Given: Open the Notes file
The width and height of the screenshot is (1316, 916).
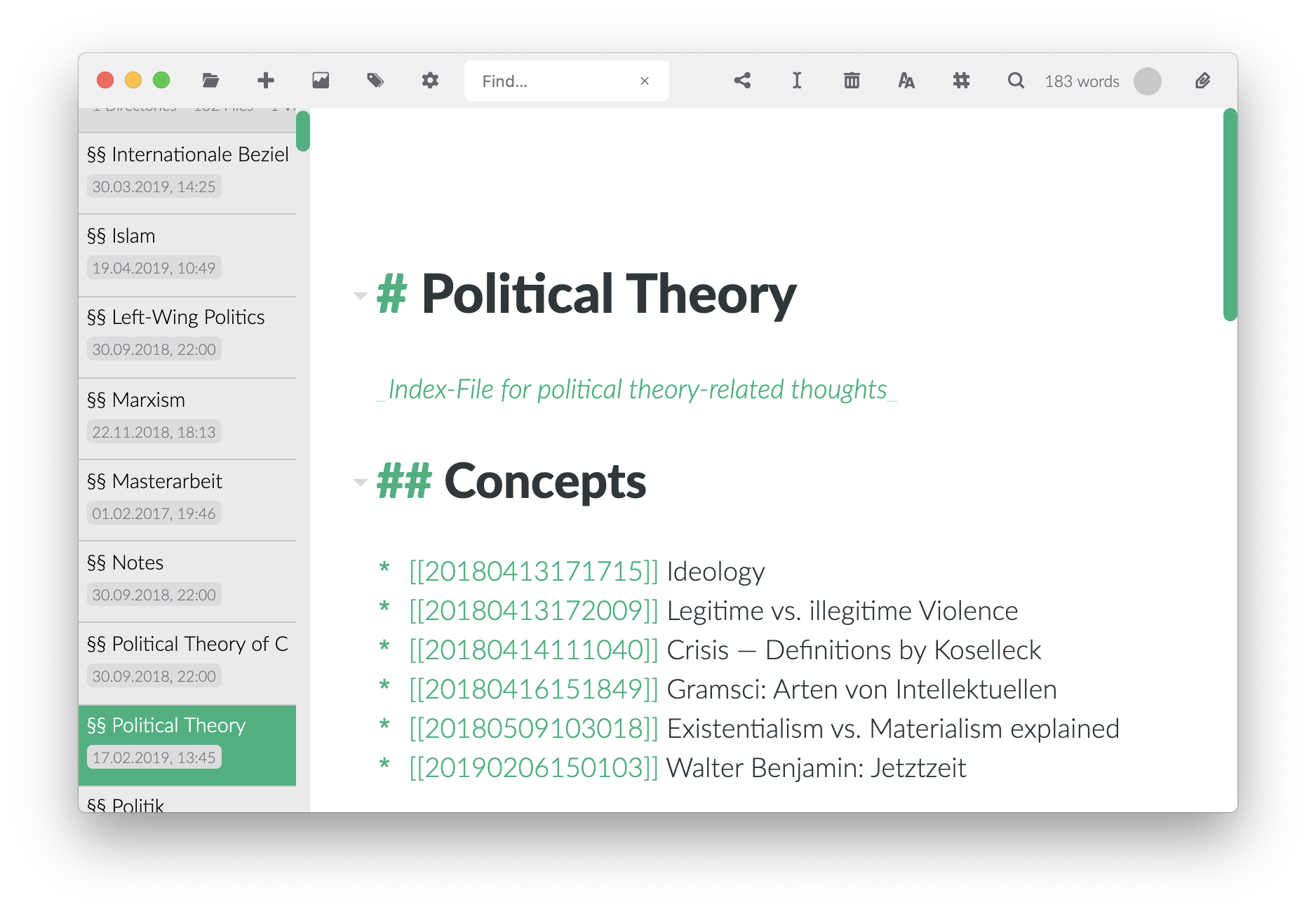Looking at the screenshot, I should [x=187, y=581].
